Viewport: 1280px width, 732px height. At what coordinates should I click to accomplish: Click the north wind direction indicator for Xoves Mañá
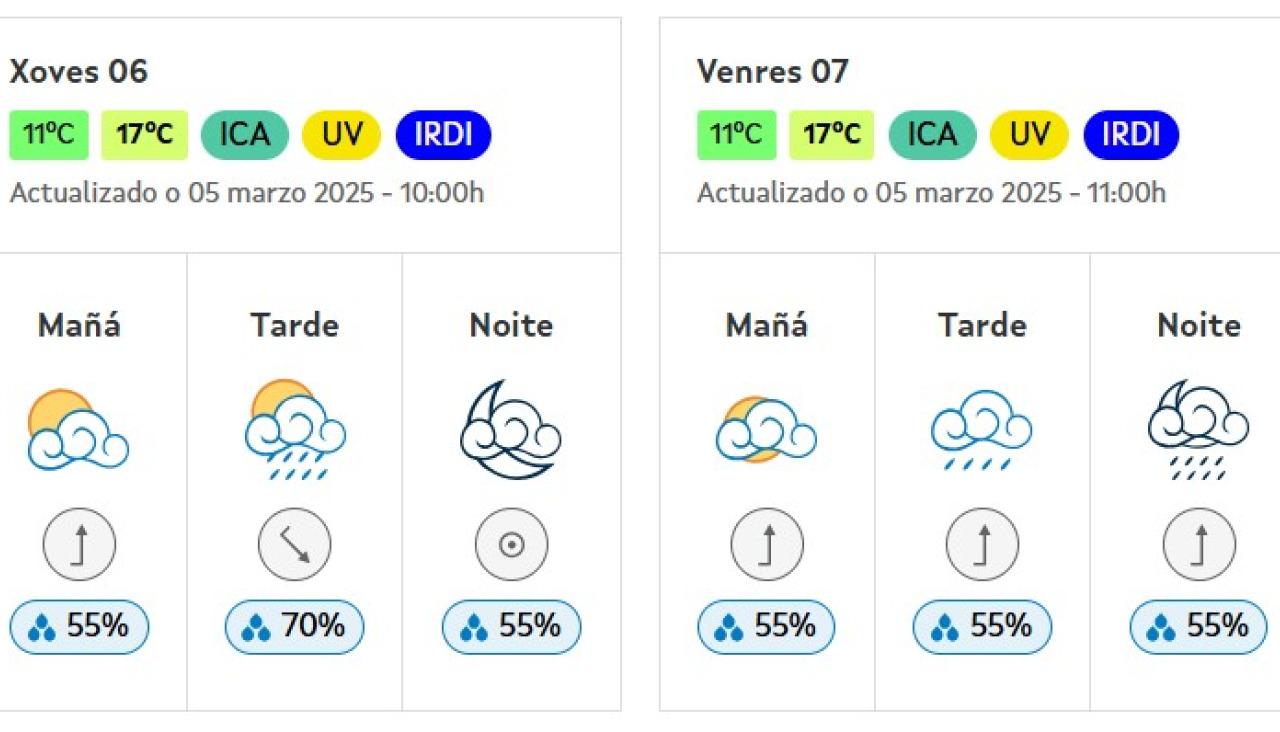click(x=78, y=544)
